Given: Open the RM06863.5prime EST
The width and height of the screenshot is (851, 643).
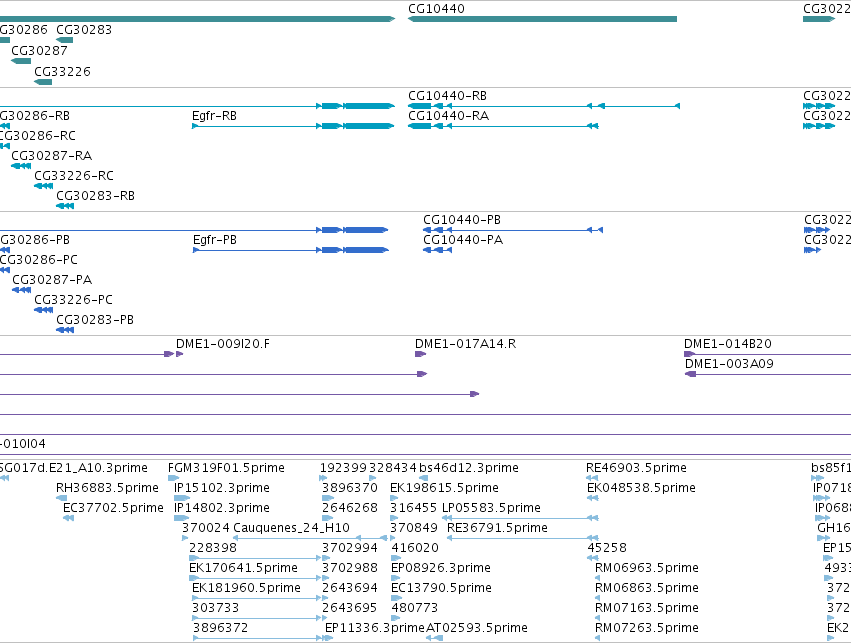Looking at the screenshot, I should [597, 599].
